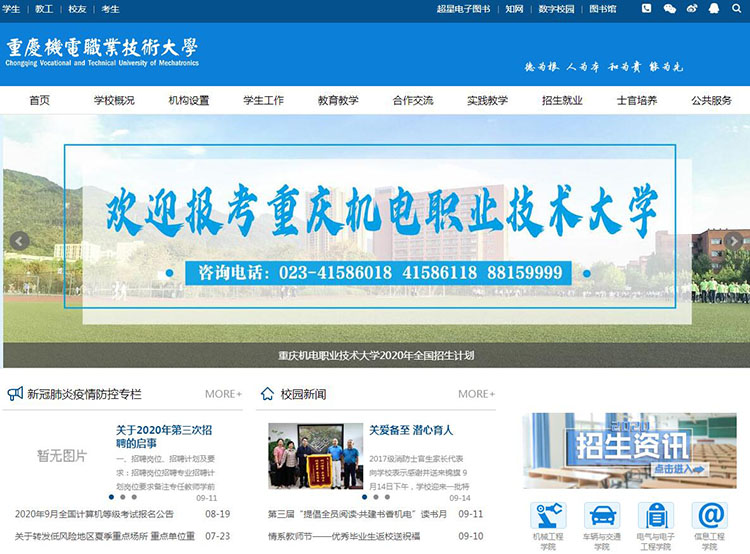Open 关于转发低风险地区夏季重点场所 notice
Screen dimensions: 750x554
pyautogui.click(x=105, y=536)
